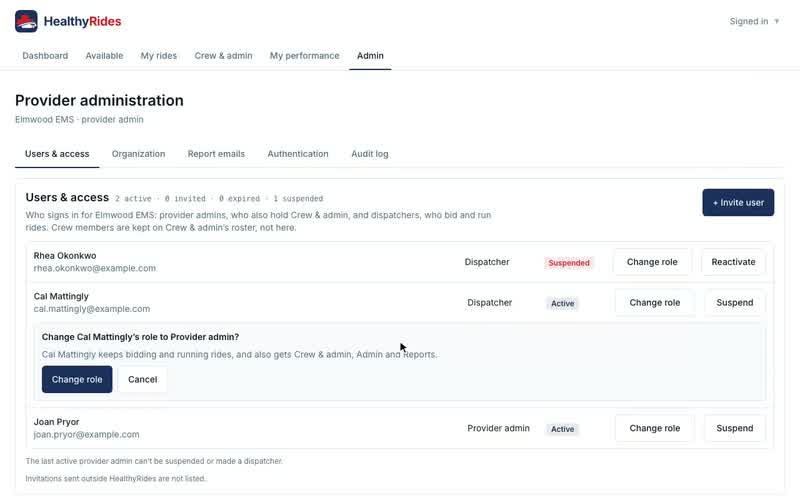Click the Provider administration heading
Image resolution: width=800 pixels, height=500 pixels.
(x=99, y=101)
